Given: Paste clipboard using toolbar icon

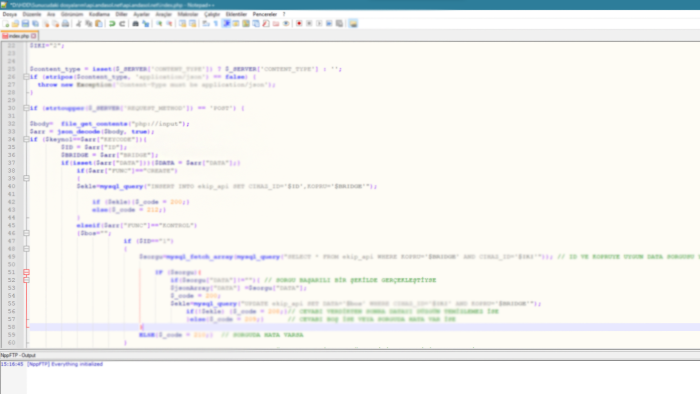Looking at the screenshot, I should click(99, 23).
